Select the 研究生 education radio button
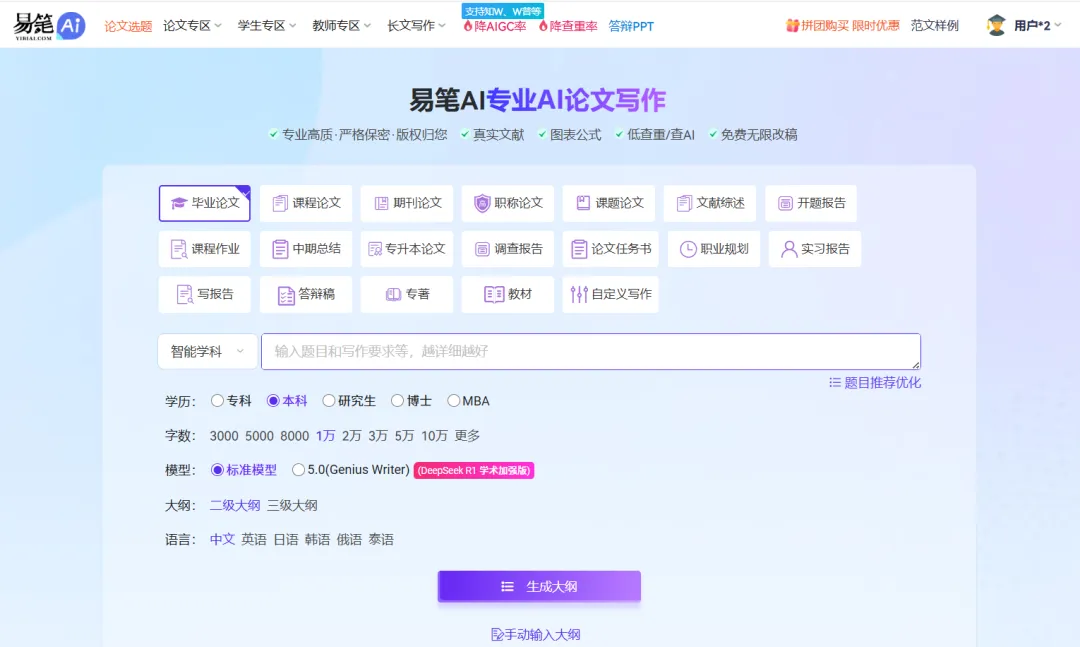Viewport: 1080px width, 647px height. tap(329, 400)
